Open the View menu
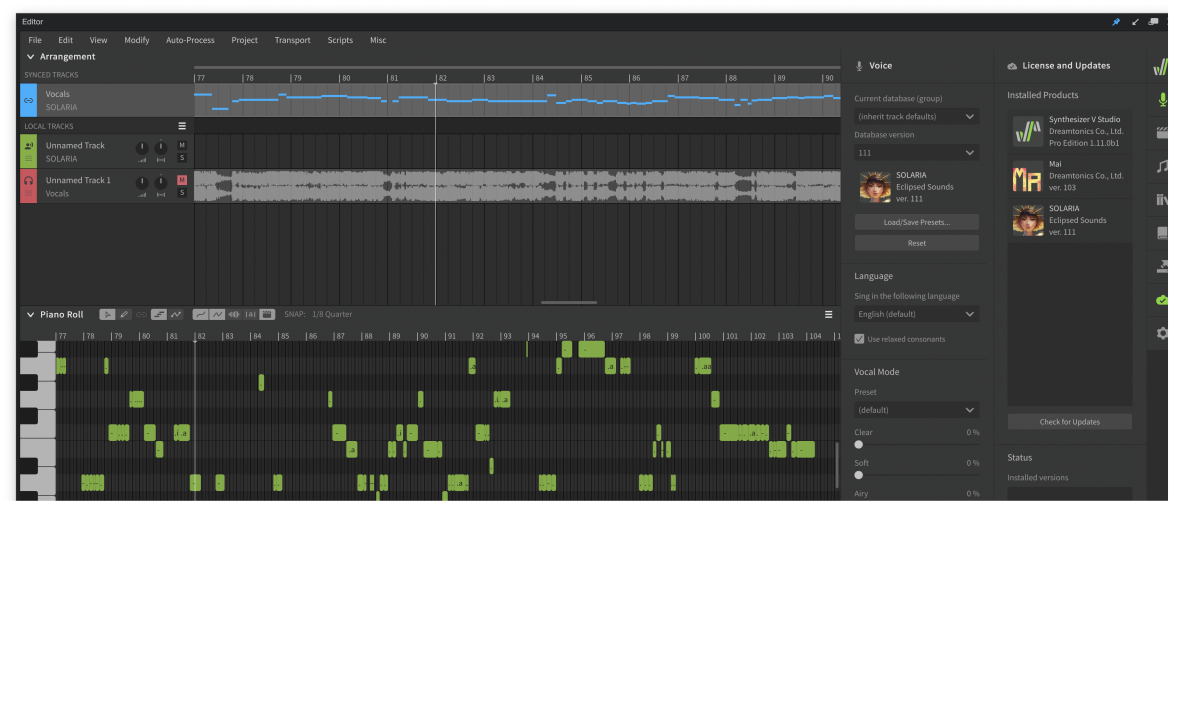The image size is (1200, 715). pyautogui.click(x=99, y=40)
